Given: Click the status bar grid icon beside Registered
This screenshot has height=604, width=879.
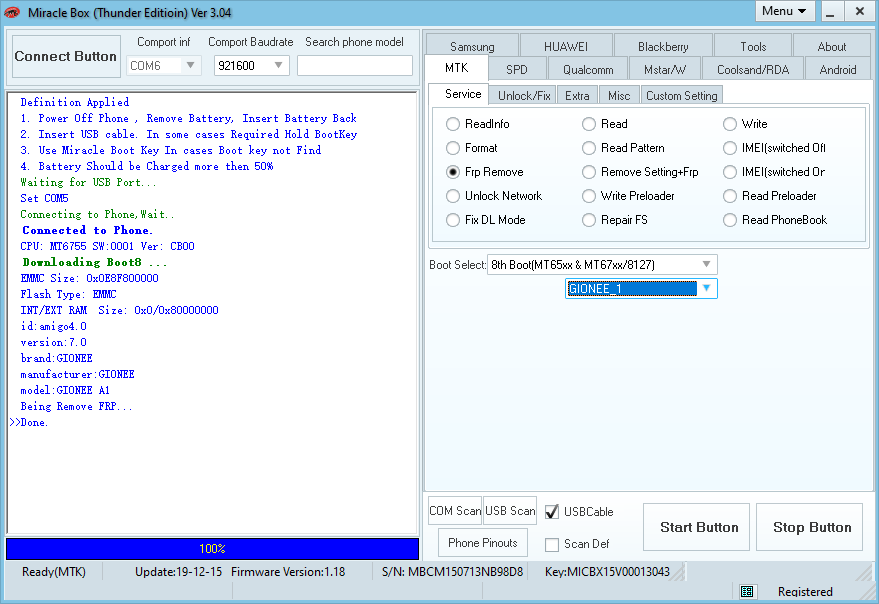Looking at the screenshot, I should pos(747,591).
